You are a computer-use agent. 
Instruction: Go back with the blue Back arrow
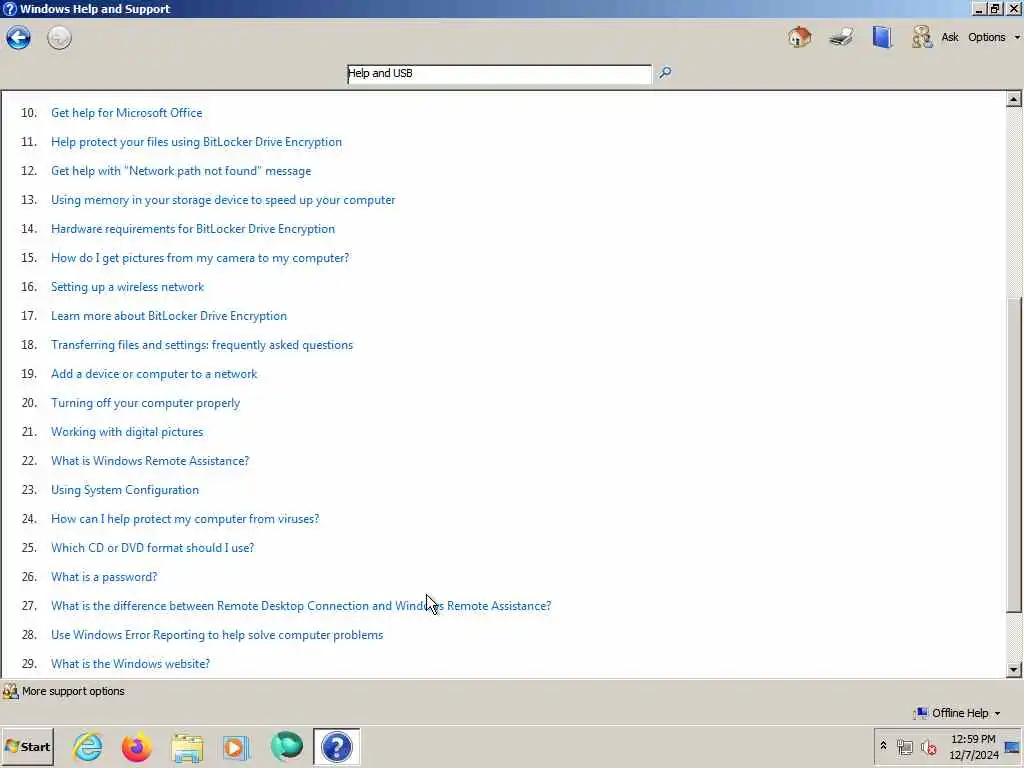pyautogui.click(x=18, y=37)
